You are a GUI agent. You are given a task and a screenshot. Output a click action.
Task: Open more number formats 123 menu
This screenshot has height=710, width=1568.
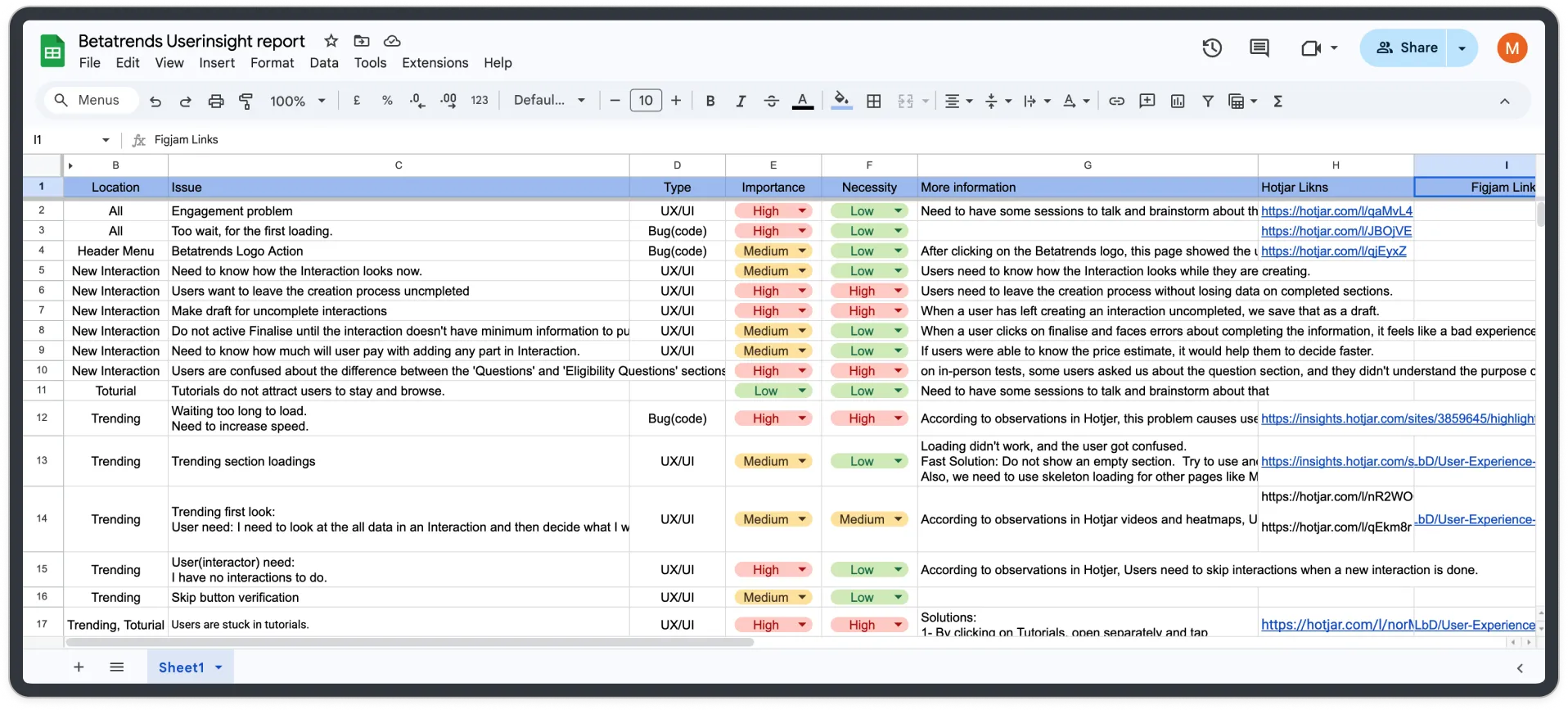[x=480, y=100]
